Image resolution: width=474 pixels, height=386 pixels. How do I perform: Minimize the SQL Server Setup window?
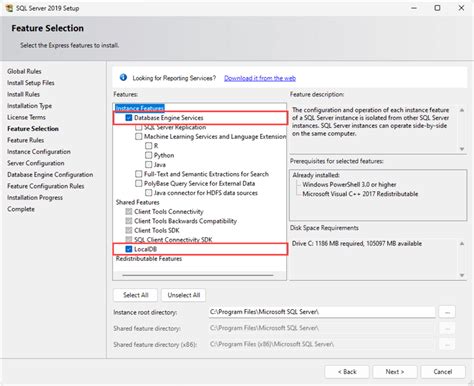(414, 8)
